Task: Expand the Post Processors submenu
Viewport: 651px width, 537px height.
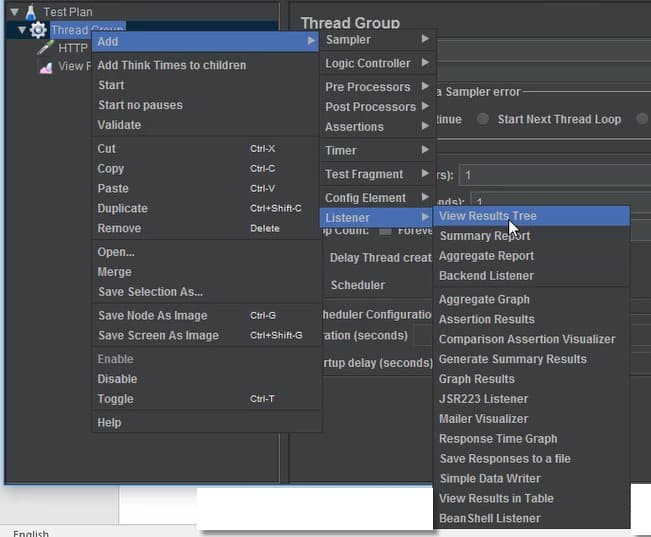Action: [x=377, y=107]
